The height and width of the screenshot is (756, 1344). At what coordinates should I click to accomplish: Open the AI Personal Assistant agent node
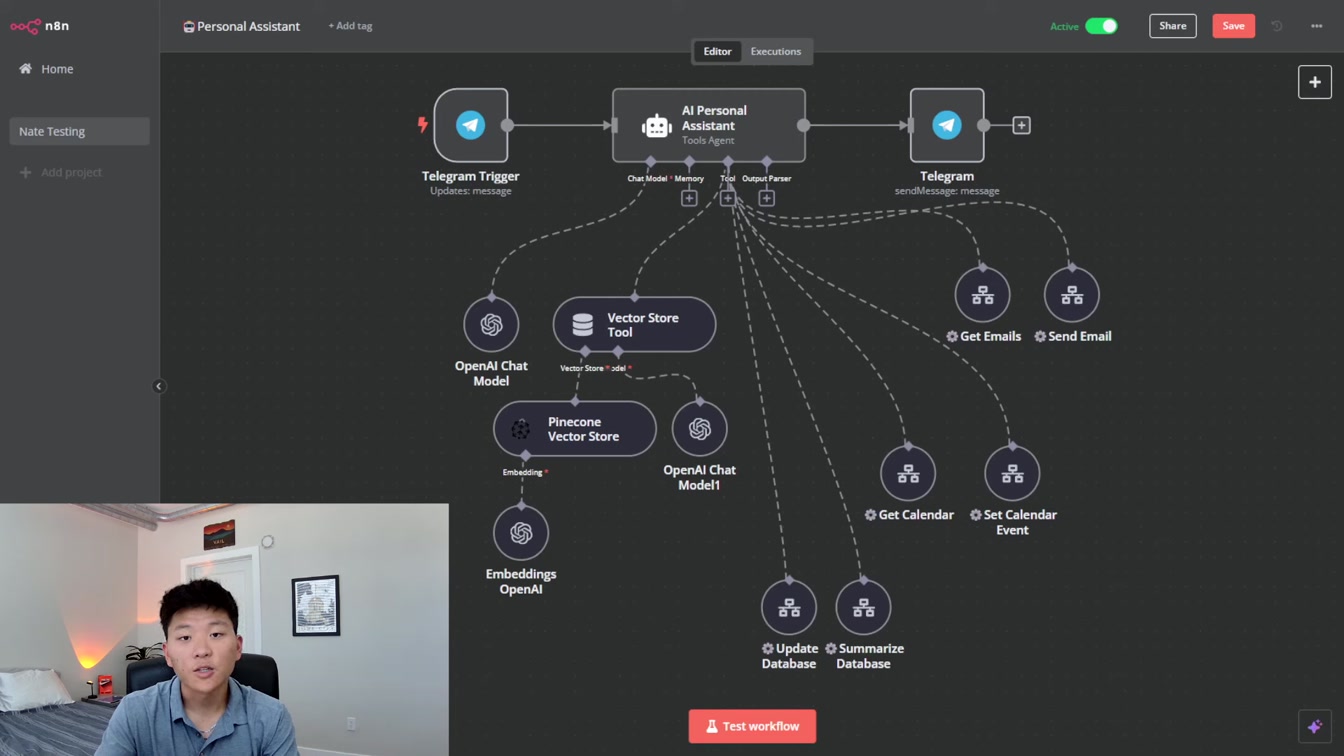(x=709, y=125)
